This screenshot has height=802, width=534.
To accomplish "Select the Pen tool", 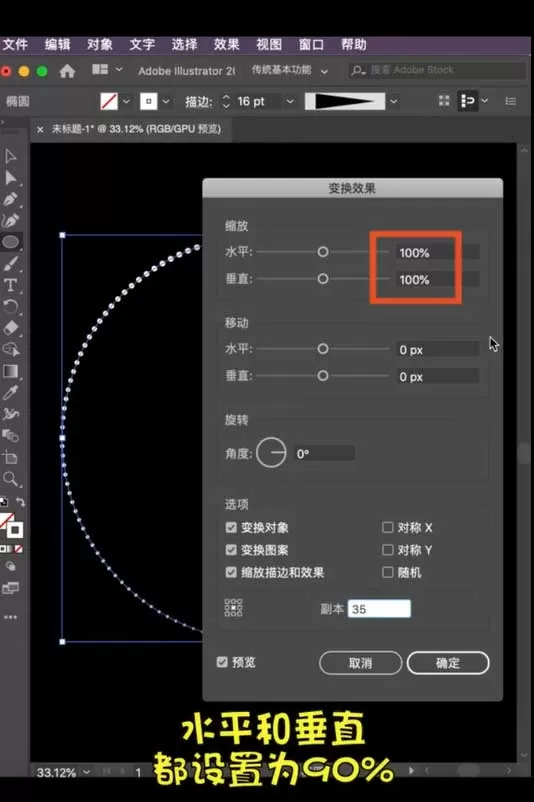I will point(10,199).
